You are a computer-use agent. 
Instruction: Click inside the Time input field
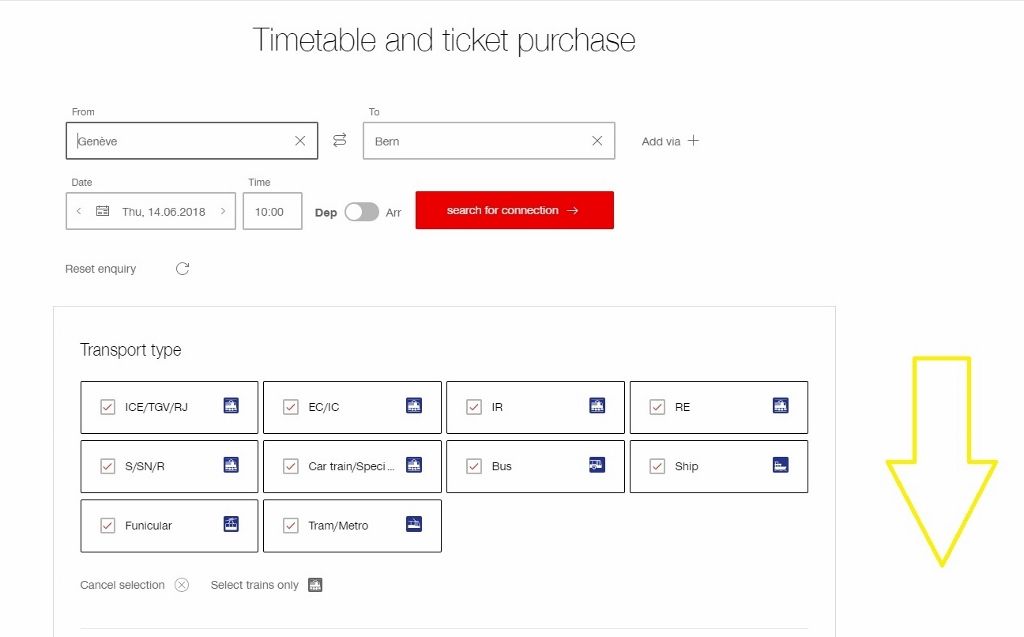[272, 211]
